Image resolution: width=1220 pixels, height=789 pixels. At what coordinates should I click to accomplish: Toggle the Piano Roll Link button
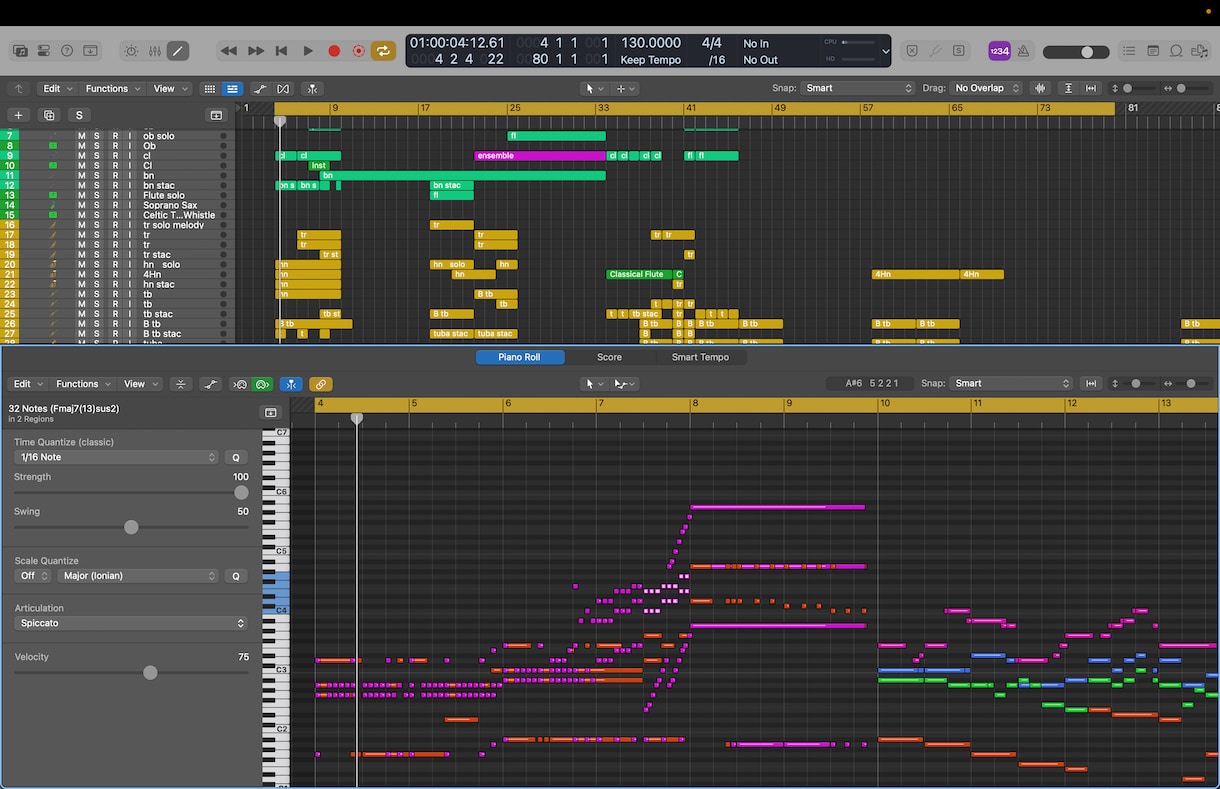[x=320, y=384]
